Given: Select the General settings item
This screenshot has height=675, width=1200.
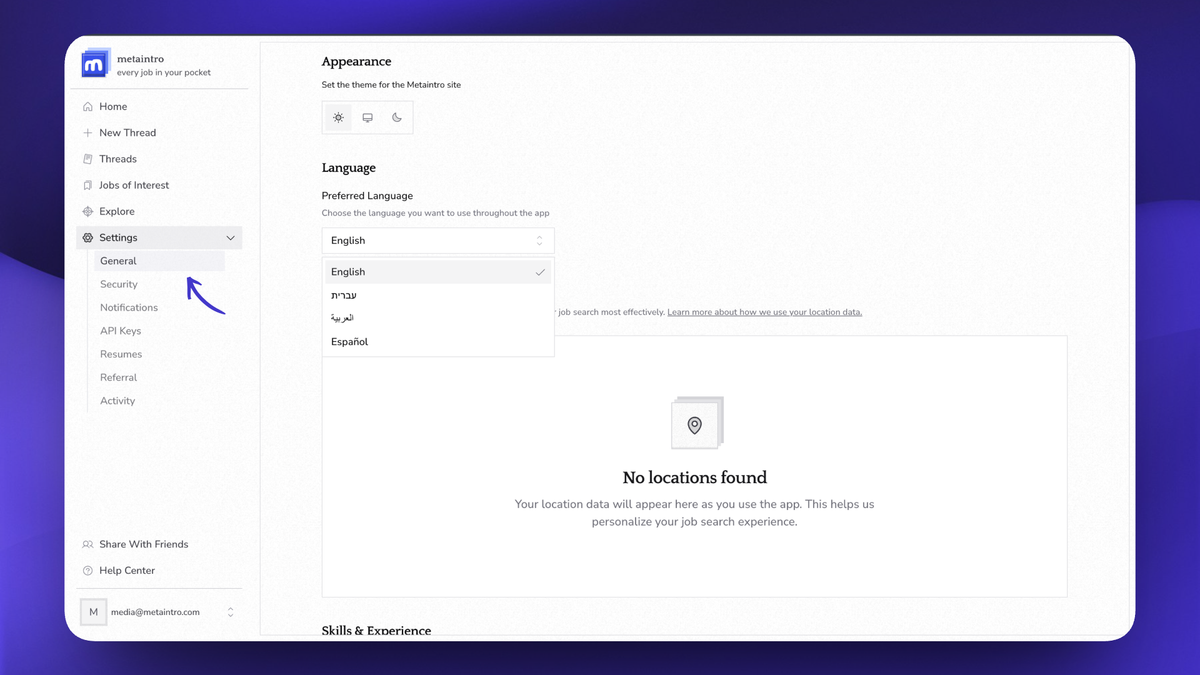Looking at the screenshot, I should [x=160, y=261].
